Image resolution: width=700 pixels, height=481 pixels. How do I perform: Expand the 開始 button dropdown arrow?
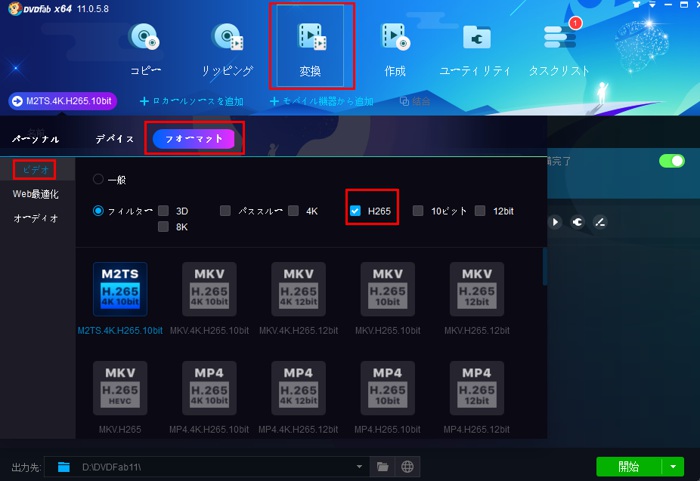tap(673, 467)
